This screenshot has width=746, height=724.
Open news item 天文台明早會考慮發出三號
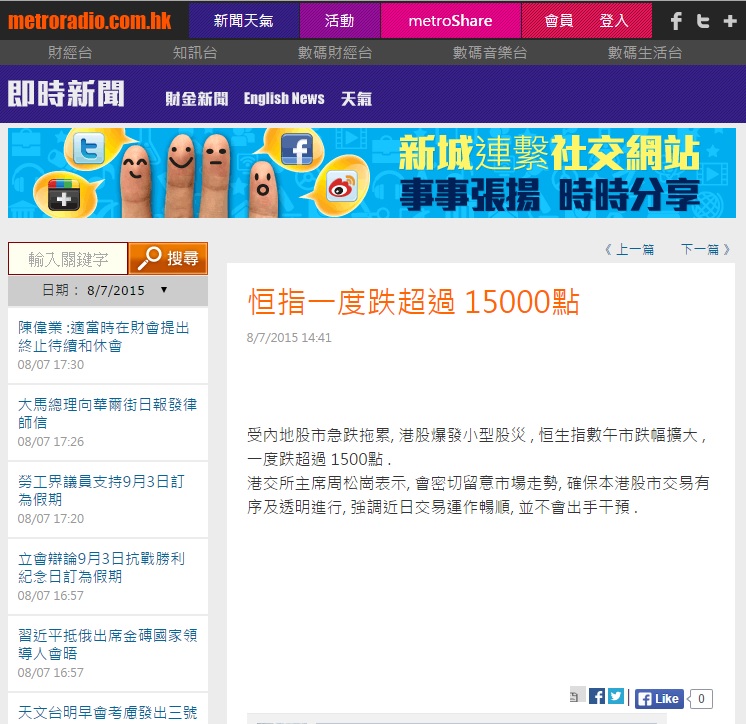click(108, 713)
